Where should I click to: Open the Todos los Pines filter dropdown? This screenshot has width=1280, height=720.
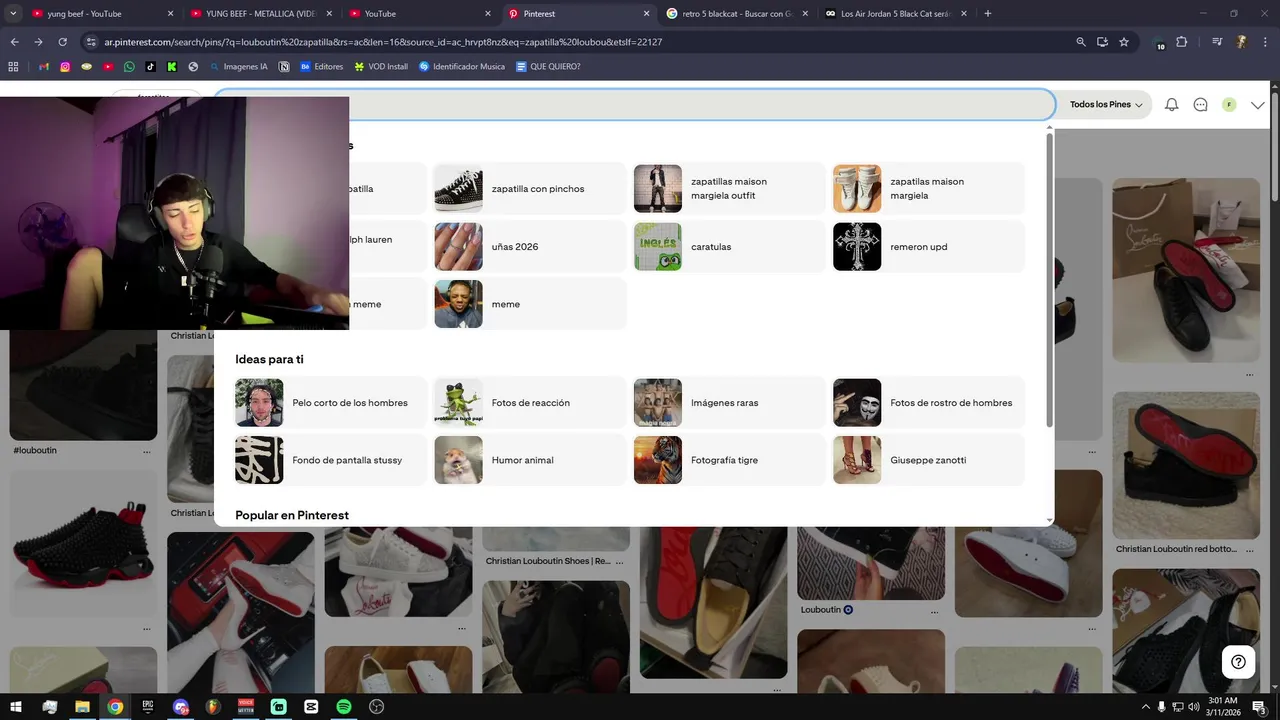(1106, 105)
